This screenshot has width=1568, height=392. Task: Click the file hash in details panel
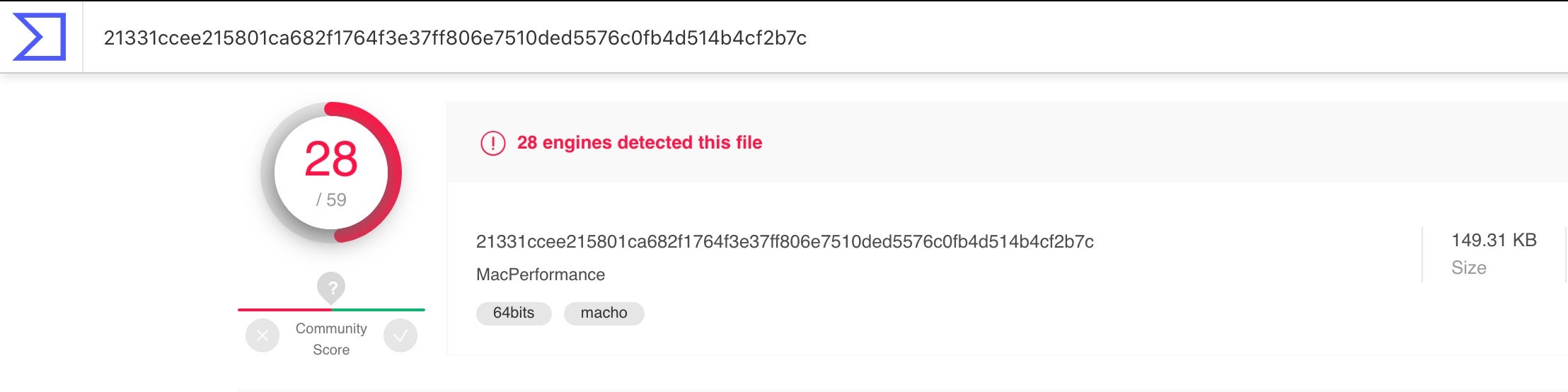coord(784,242)
